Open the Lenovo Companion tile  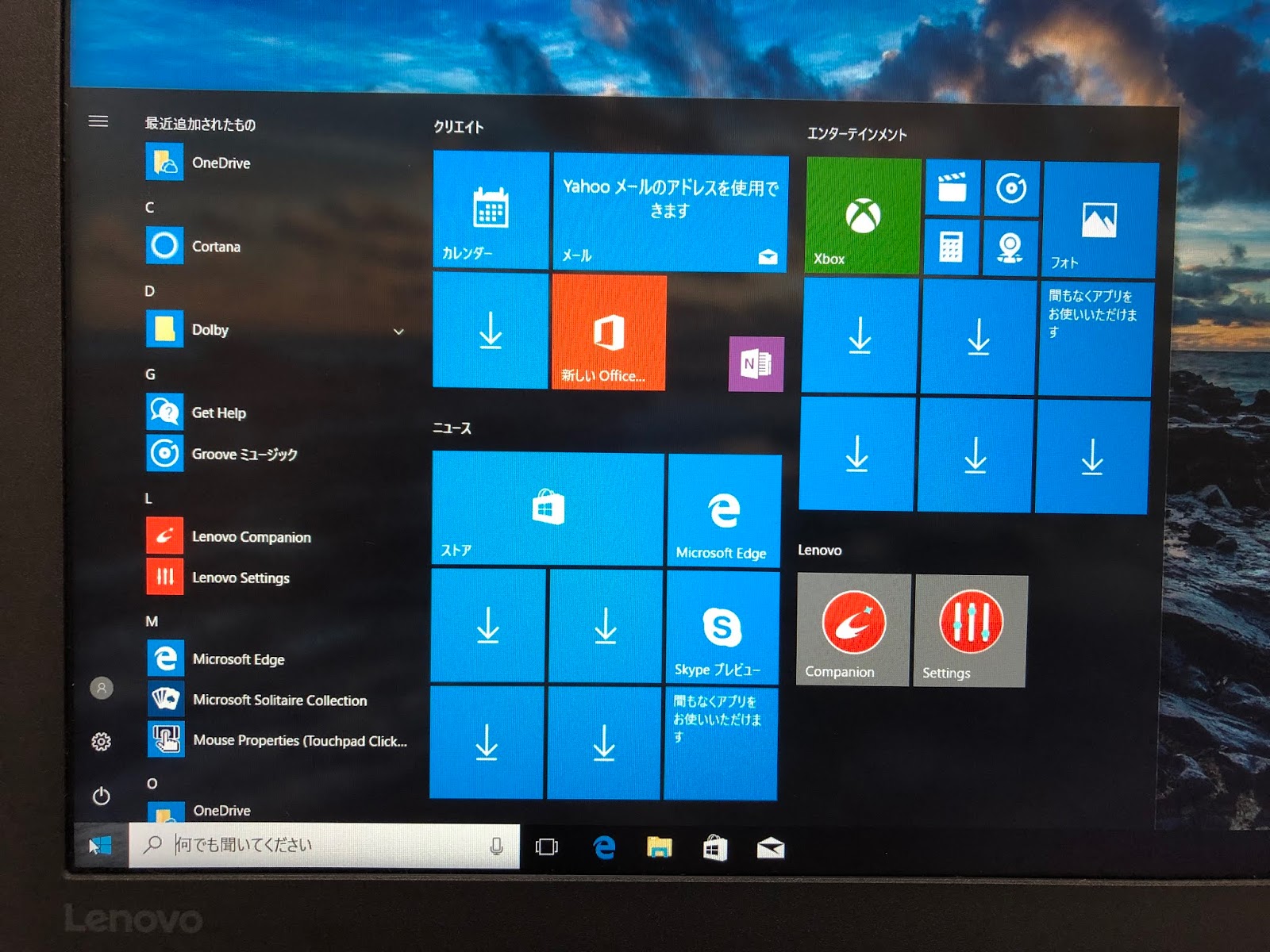coord(854,630)
